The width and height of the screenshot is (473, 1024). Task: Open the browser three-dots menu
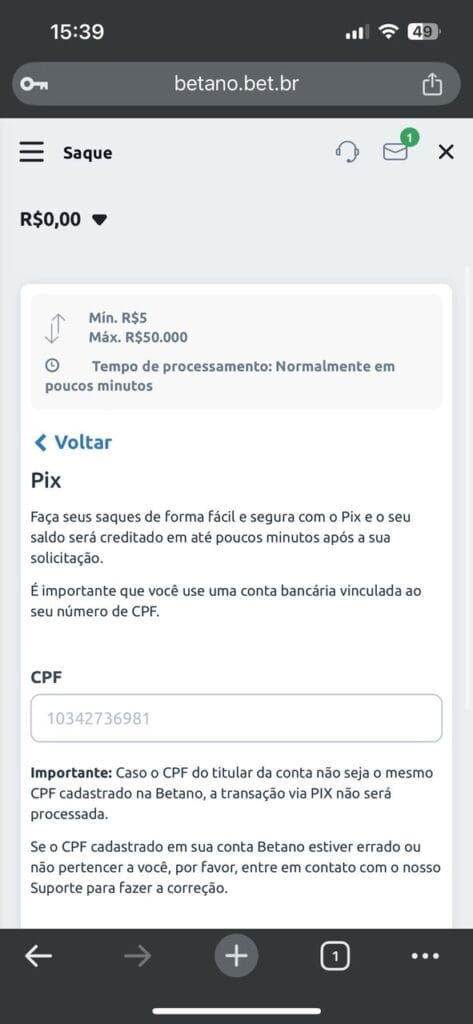(425, 957)
